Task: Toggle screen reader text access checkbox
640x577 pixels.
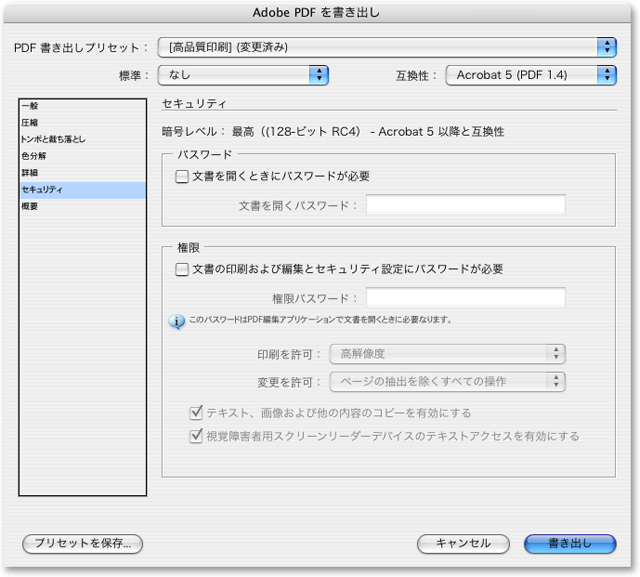Action: (x=196, y=436)
